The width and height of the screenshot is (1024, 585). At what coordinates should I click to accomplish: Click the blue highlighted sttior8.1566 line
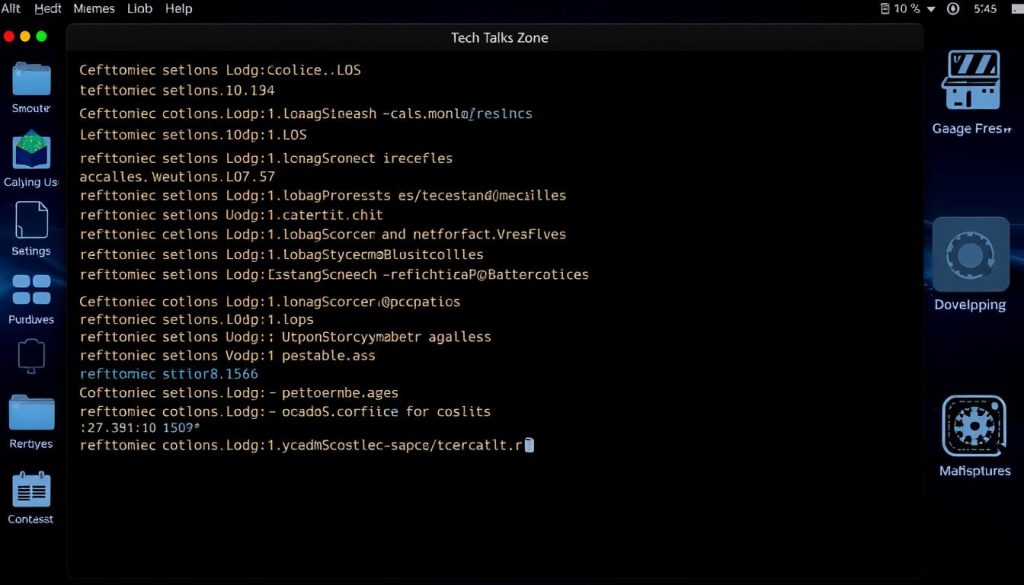[x=168, y=374]
